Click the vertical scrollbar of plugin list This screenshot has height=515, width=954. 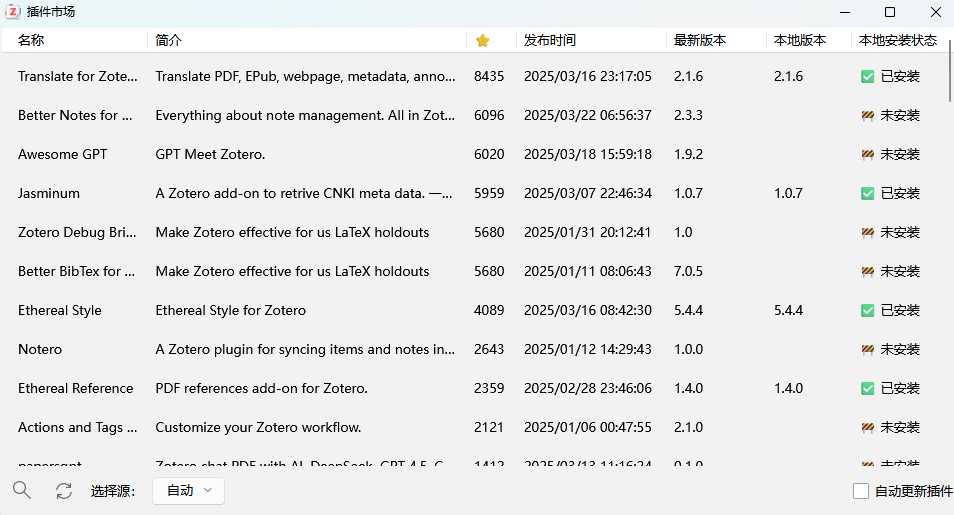[950, 73]
